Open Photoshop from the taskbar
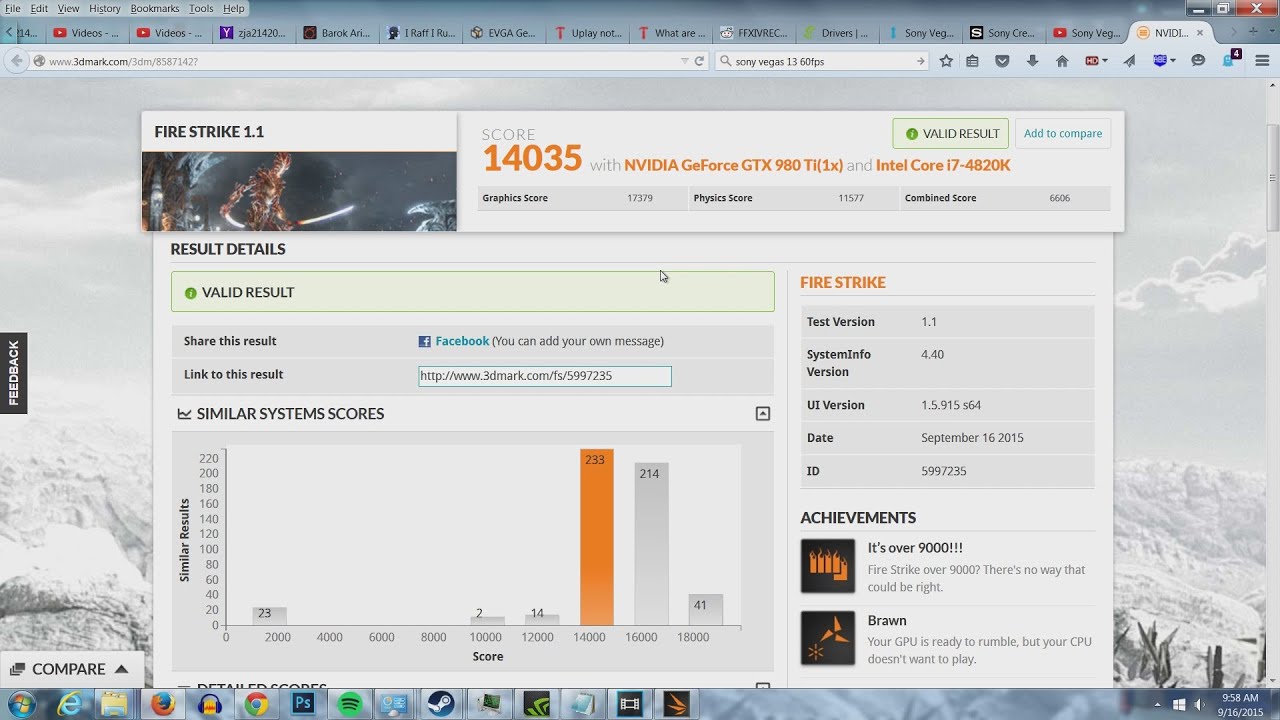The height and width of the screenshot is (720, 1280). pyautogui.click(x=303, y=705)
